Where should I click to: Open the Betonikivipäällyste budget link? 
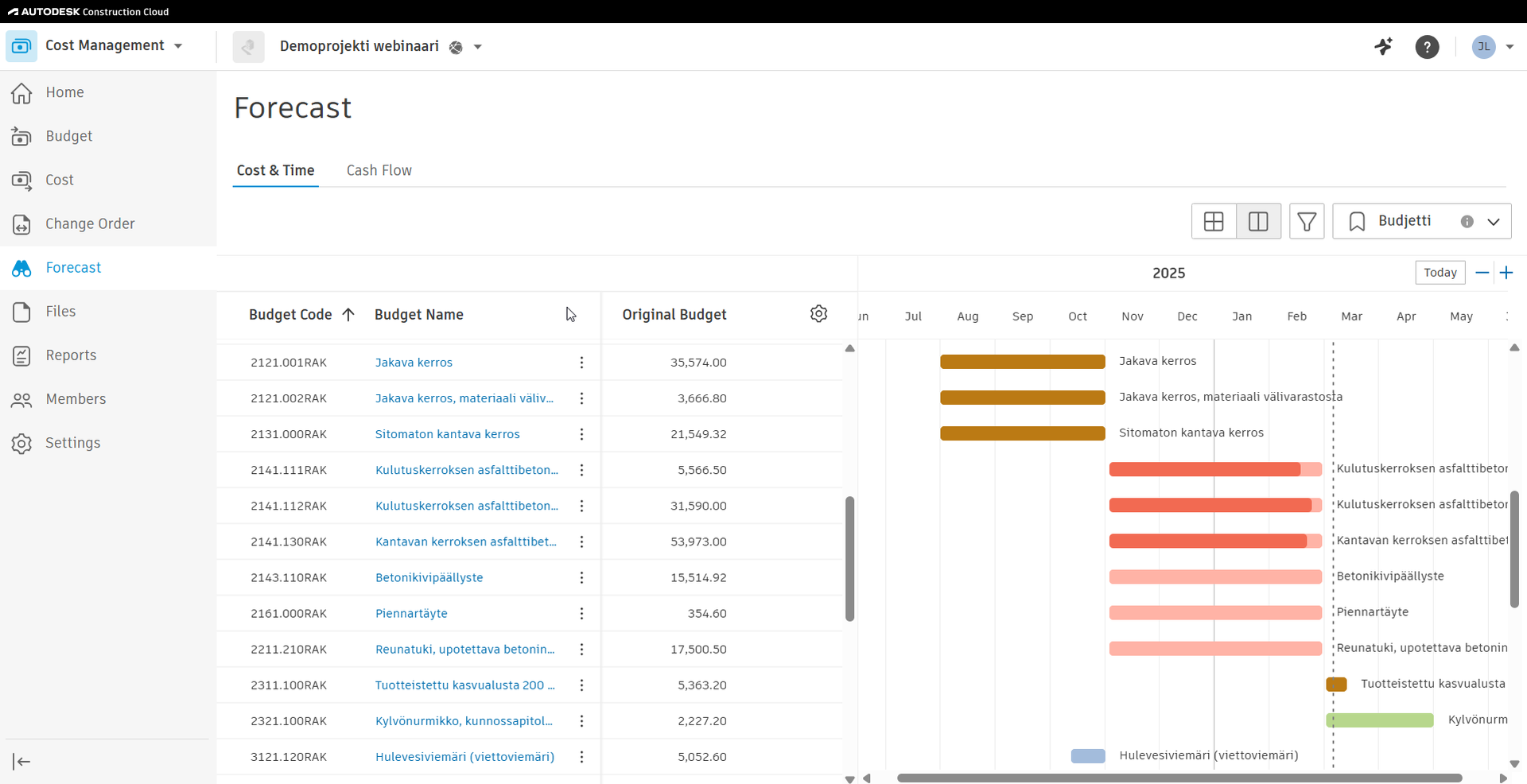tap(429, 577)
